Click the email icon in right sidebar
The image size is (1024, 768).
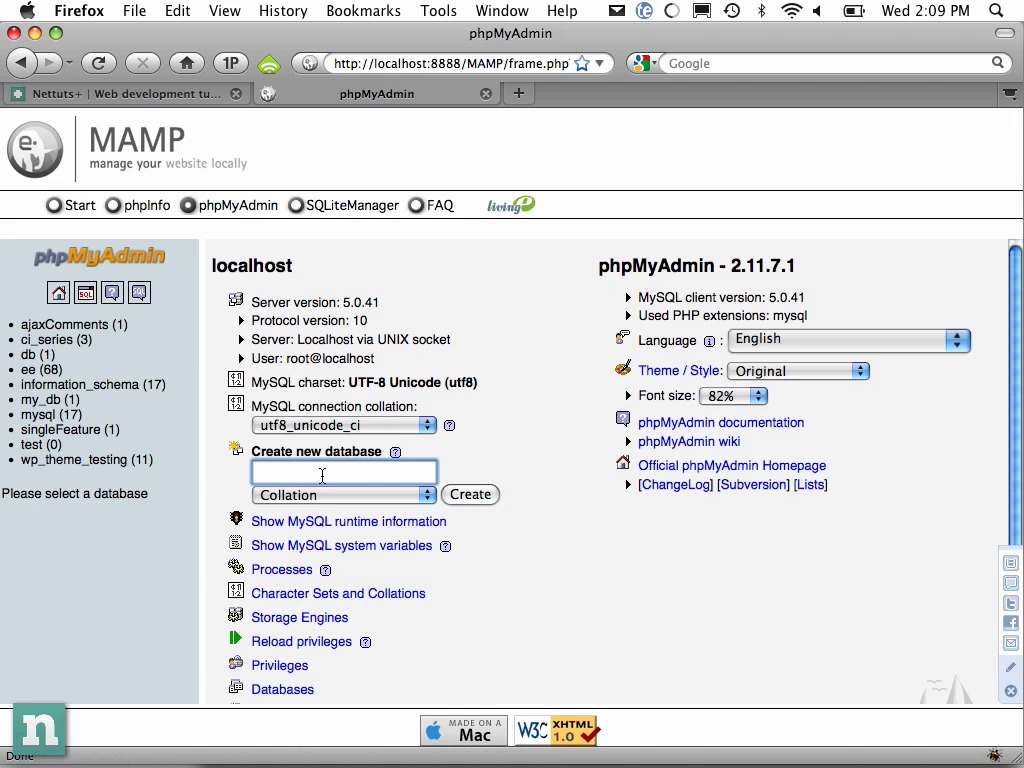[x=1010, y=643]
